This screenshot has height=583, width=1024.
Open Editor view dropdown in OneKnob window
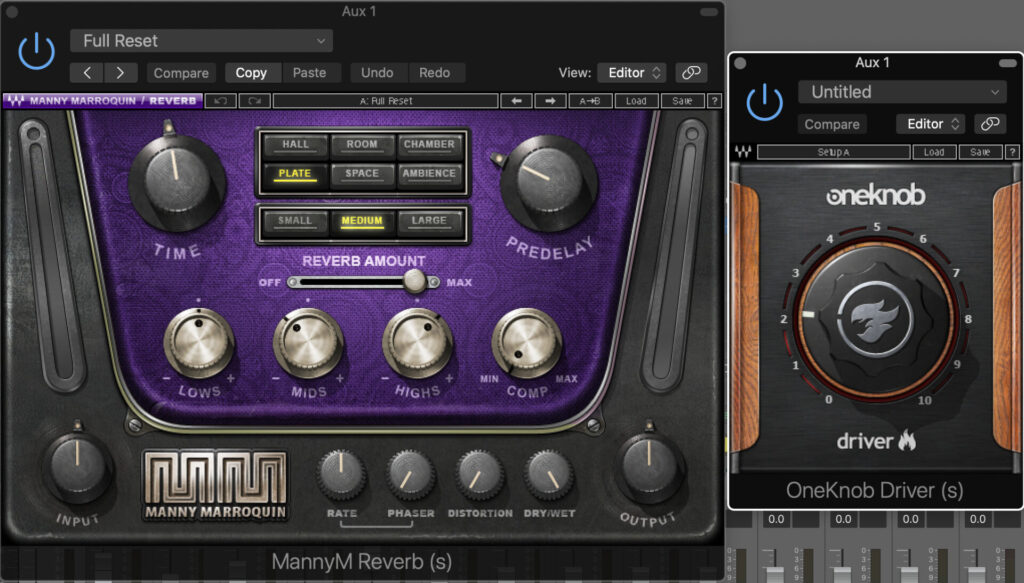[x=931, y=123]
